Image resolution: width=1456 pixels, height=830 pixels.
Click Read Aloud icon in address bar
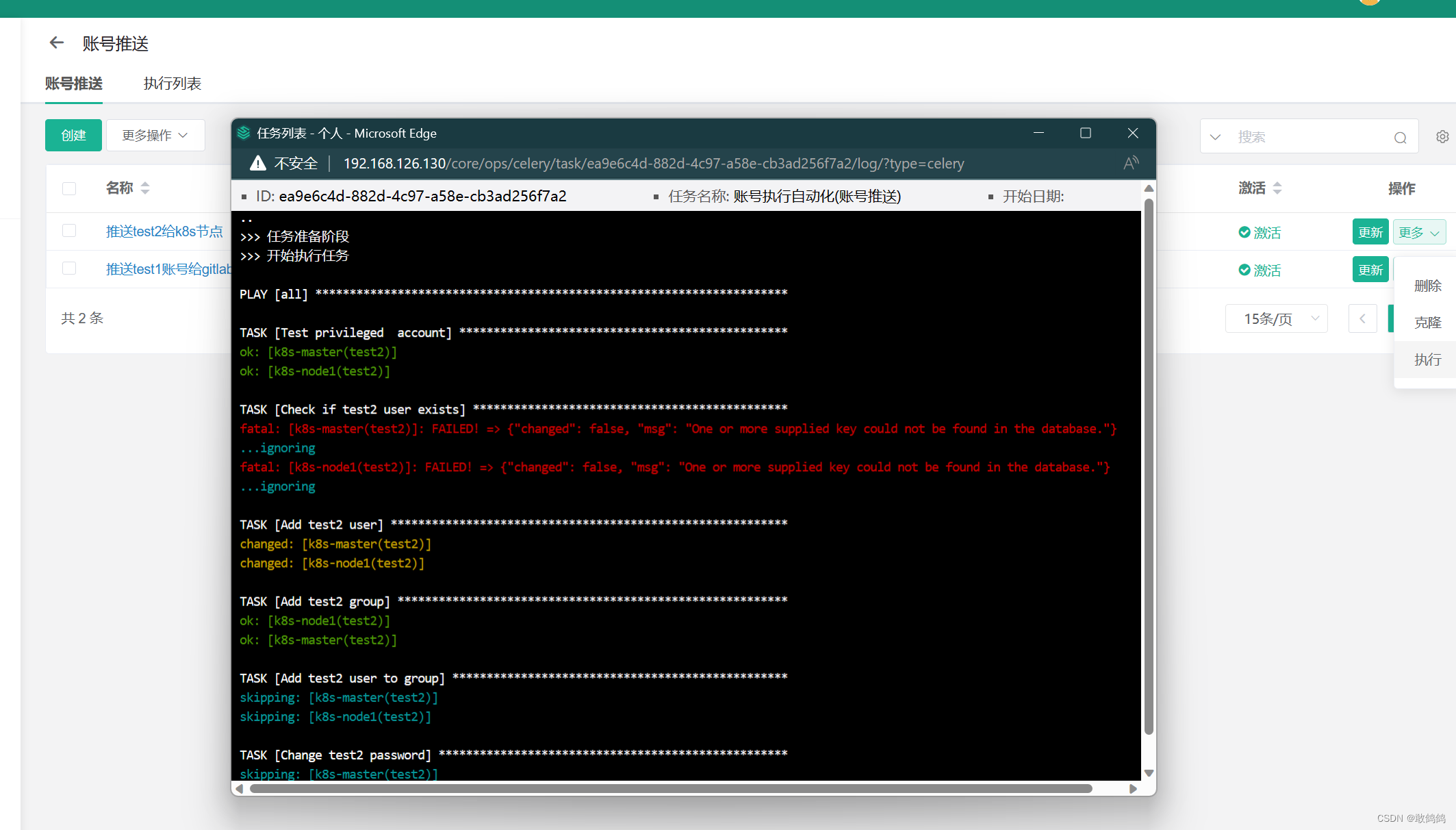click(1130, 163)
